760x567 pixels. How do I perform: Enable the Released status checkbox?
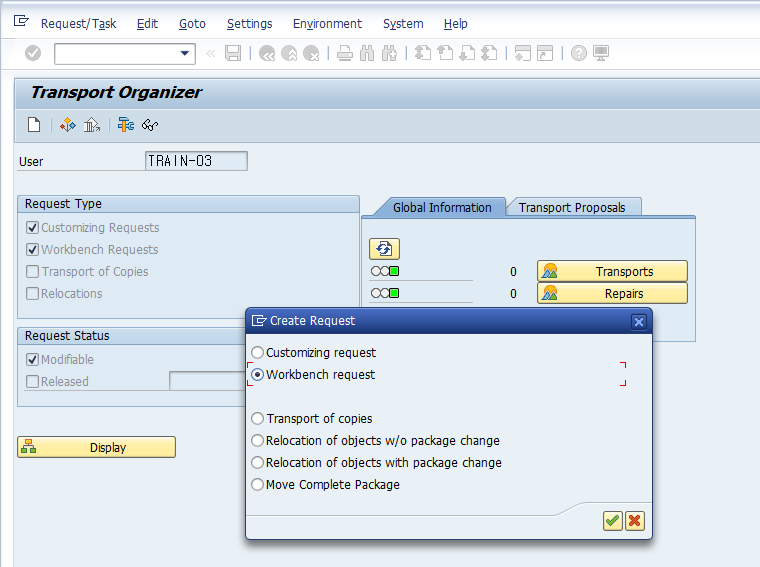[x=32, y=382]
